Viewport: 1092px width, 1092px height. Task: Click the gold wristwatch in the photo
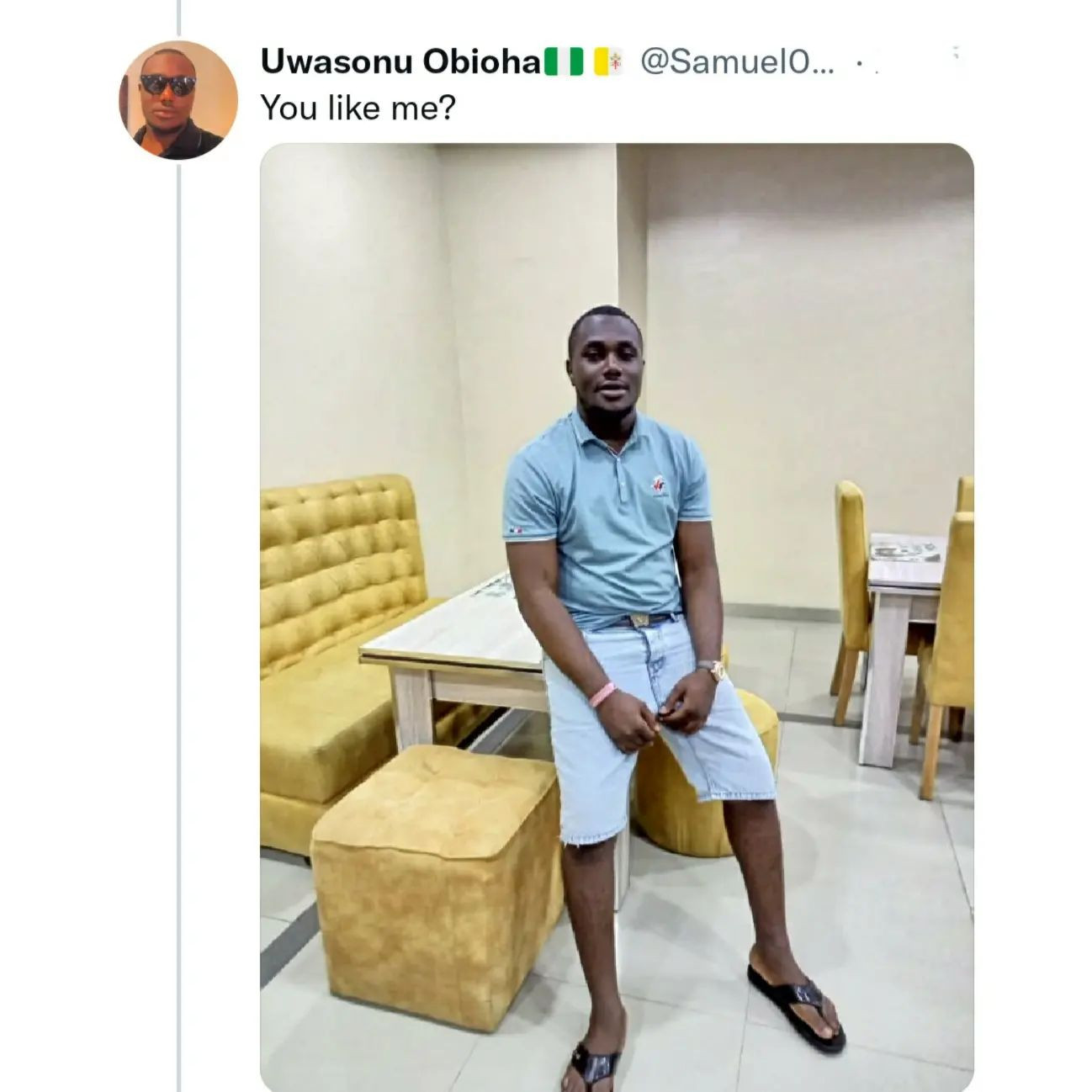tap(717, 670)
